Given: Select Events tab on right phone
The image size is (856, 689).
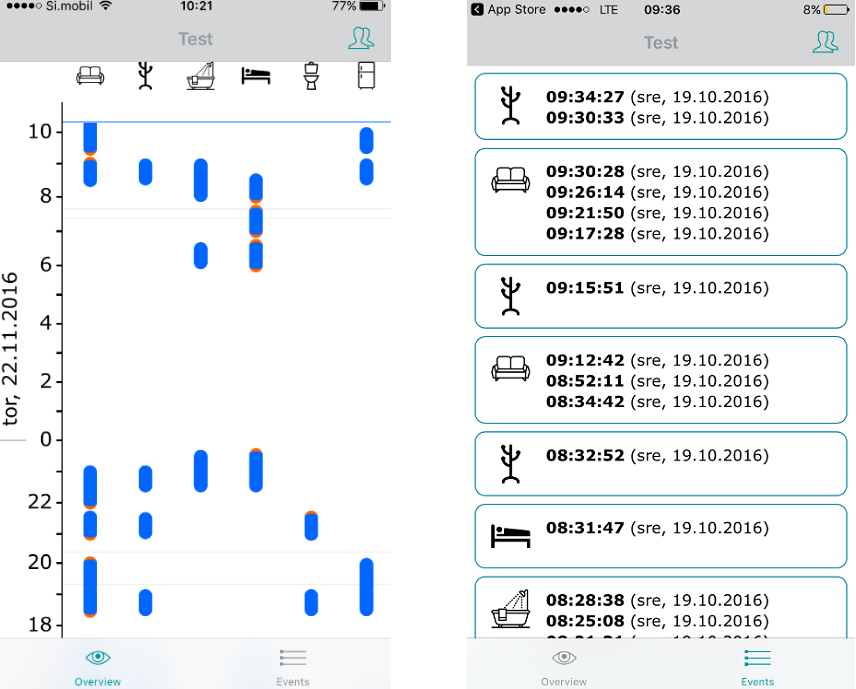Looking at the screenshot, I should click(757, 667).
